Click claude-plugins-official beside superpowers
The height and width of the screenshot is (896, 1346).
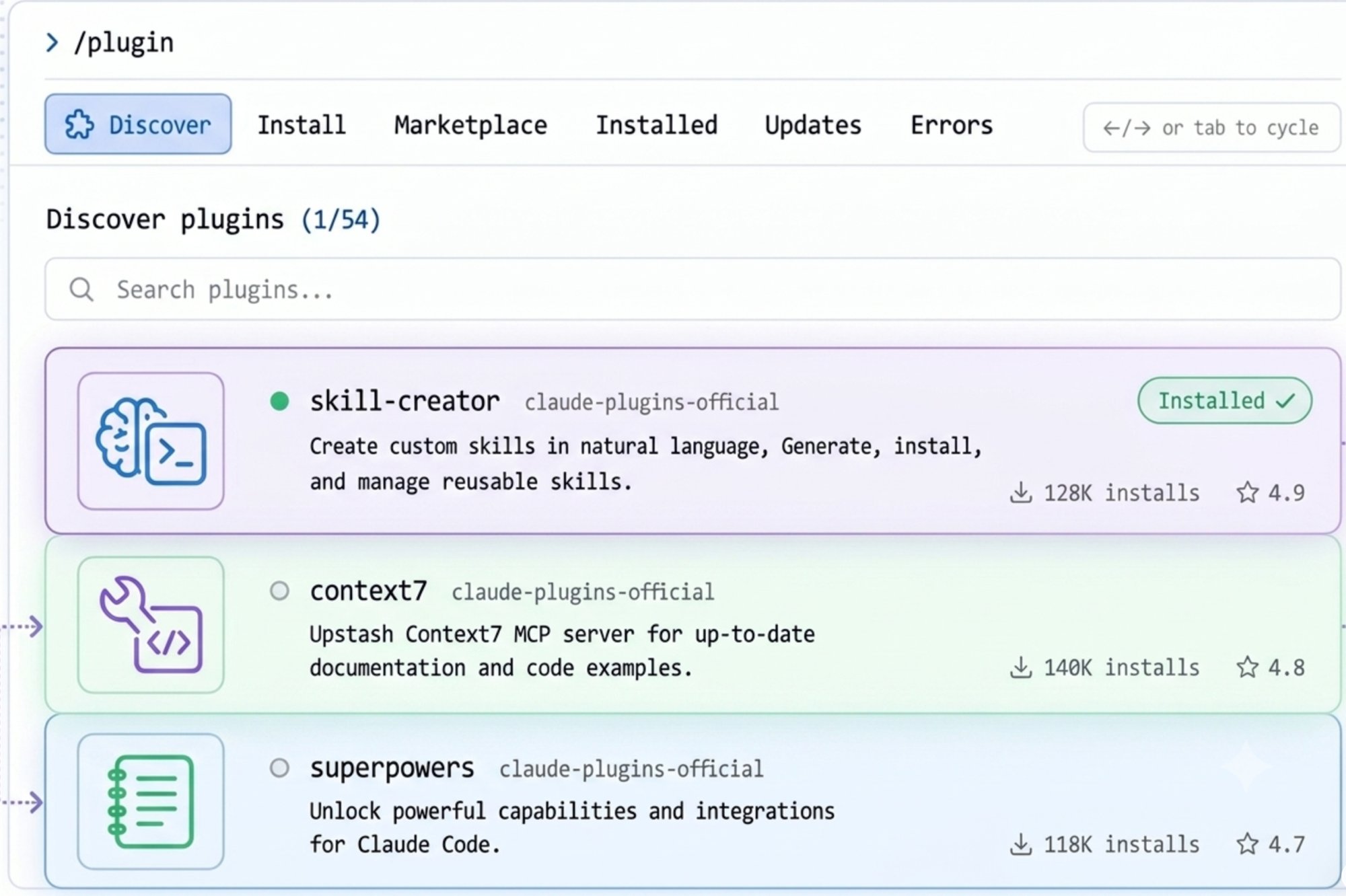[x=631, y=769]
